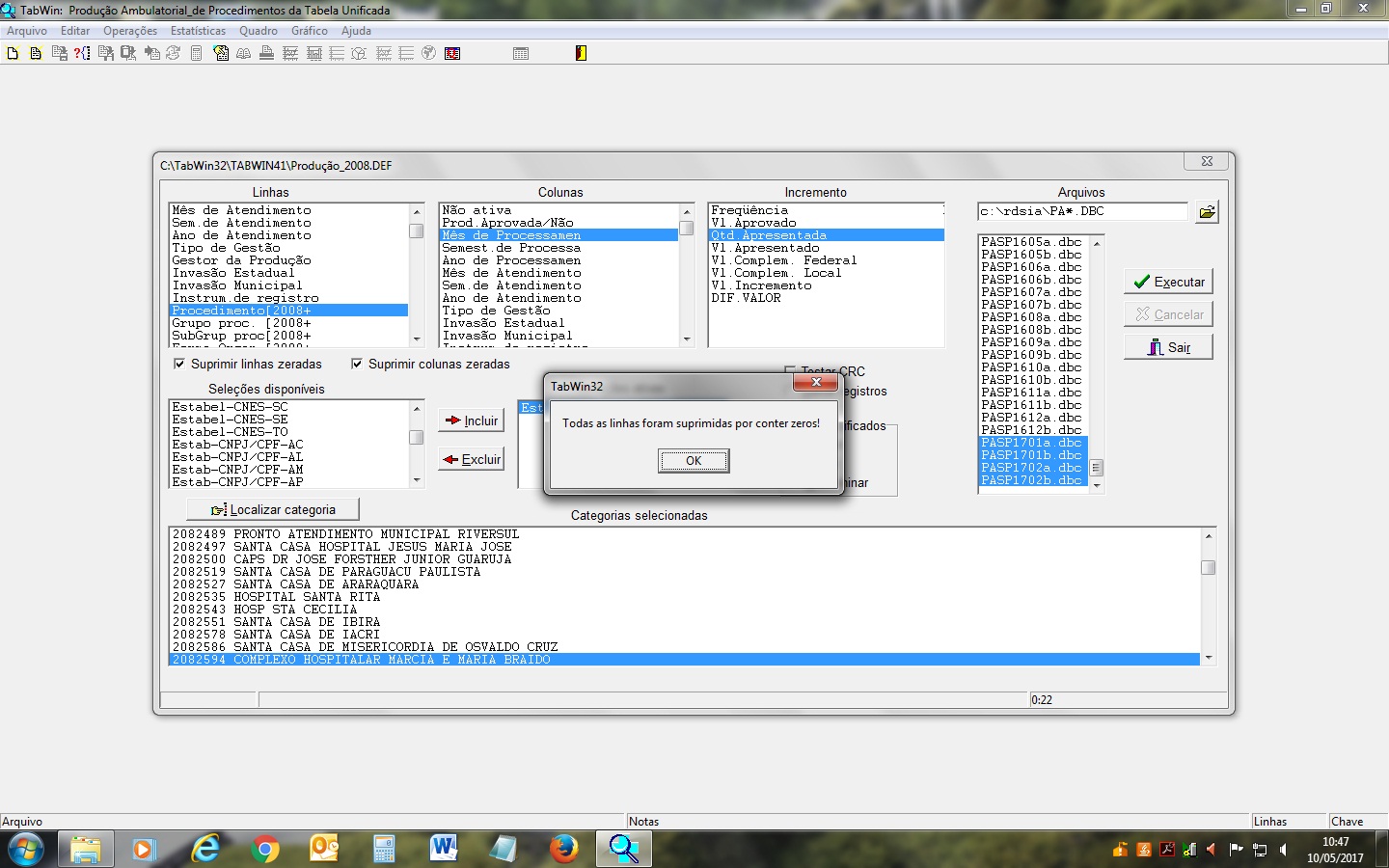Click the printer icon in the toolbar
Image resolution: width=1389 pixels, height=868 pixels.
click(267, 53)
